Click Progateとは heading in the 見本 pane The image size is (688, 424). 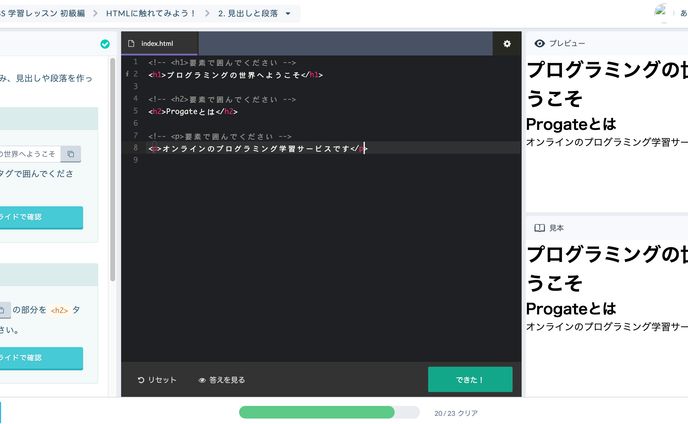571,309
